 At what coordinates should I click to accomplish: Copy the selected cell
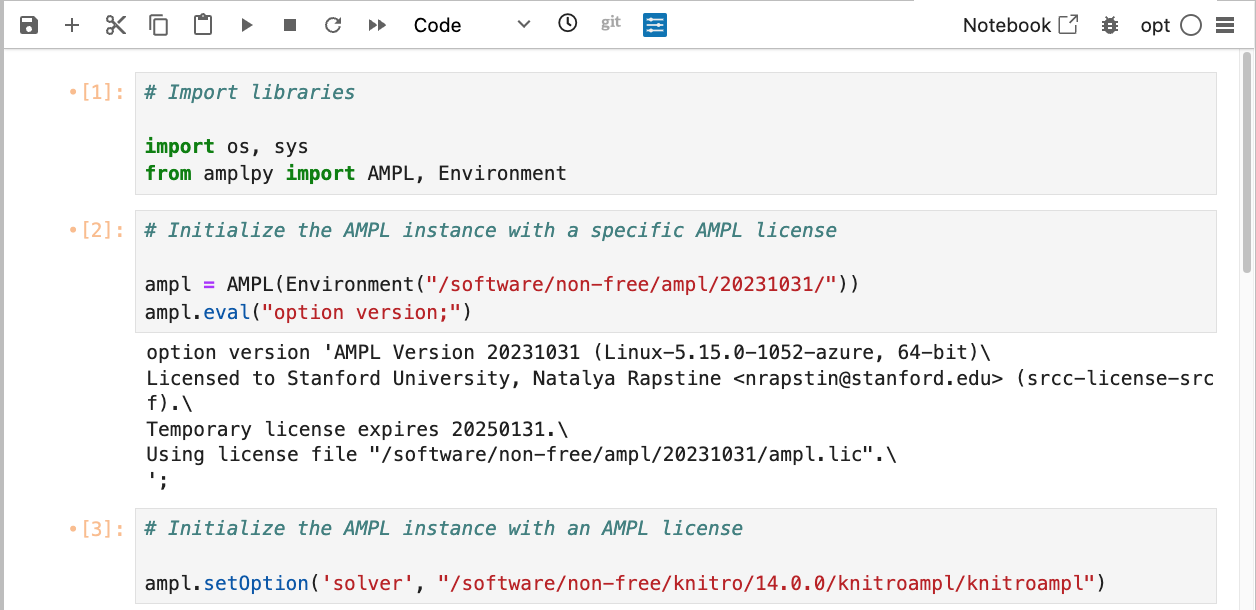tap(158, 24)
